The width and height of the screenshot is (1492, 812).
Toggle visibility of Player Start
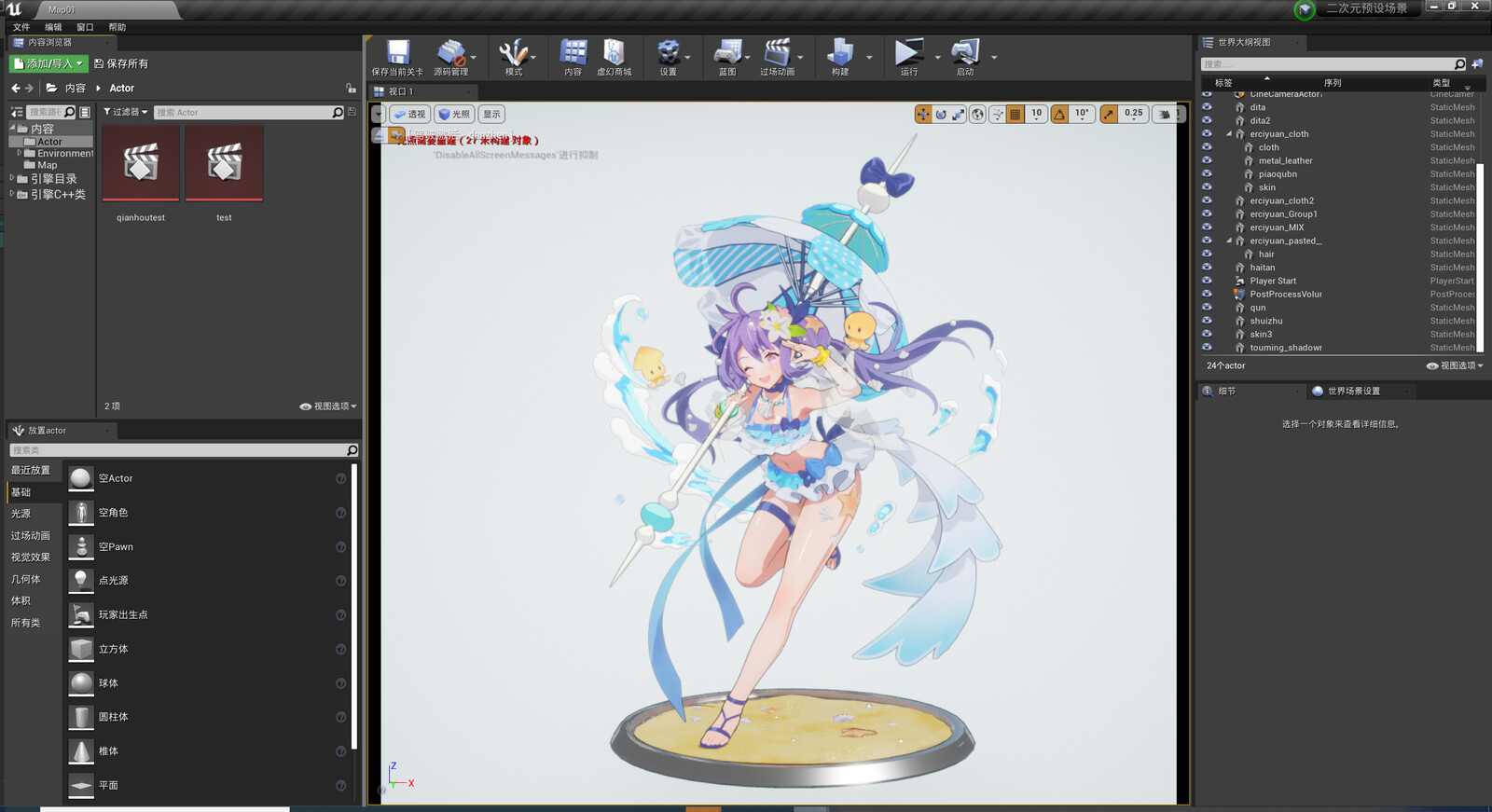(1207, 281)
